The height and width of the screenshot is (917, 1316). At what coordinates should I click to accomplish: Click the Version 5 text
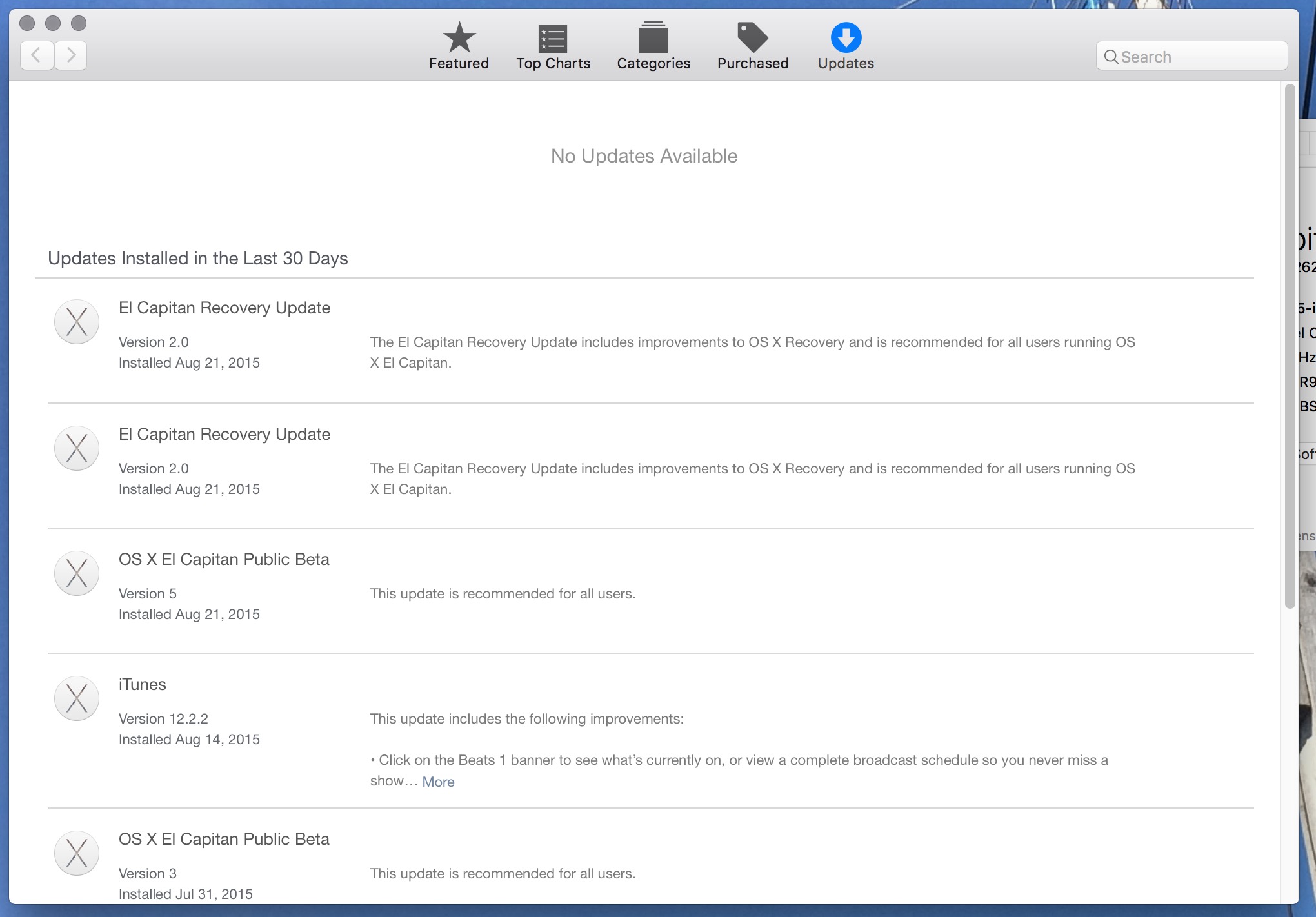click(x=148, y=593)
